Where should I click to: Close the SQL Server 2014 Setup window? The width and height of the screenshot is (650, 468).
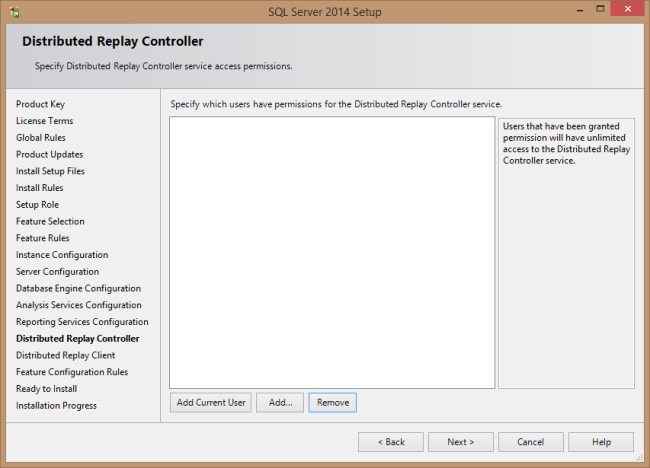624,10
